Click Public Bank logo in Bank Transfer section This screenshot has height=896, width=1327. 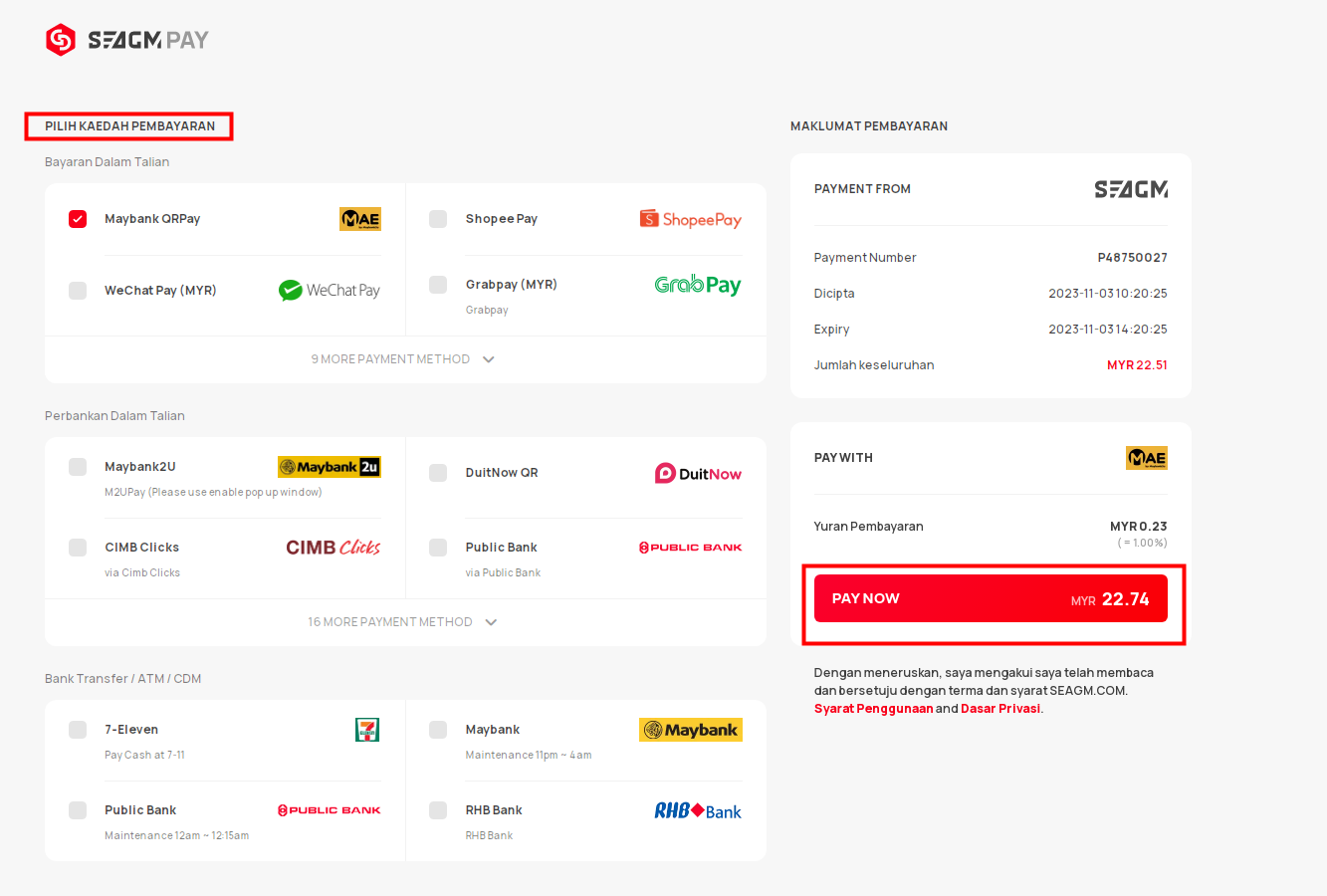[x=330, y=810]
